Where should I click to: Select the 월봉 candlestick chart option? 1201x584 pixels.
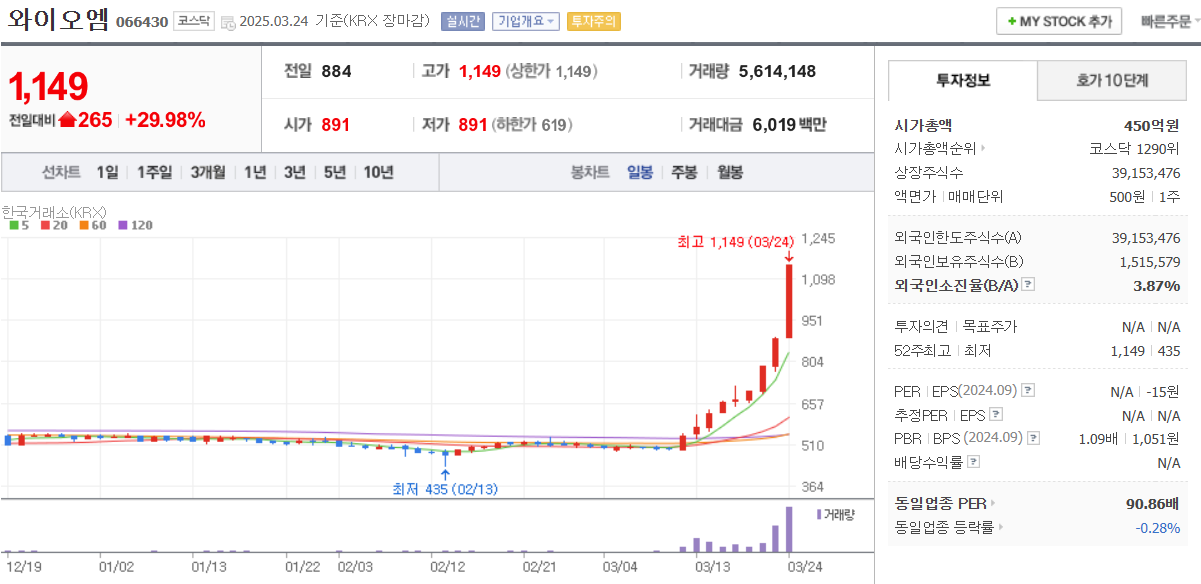730,172
